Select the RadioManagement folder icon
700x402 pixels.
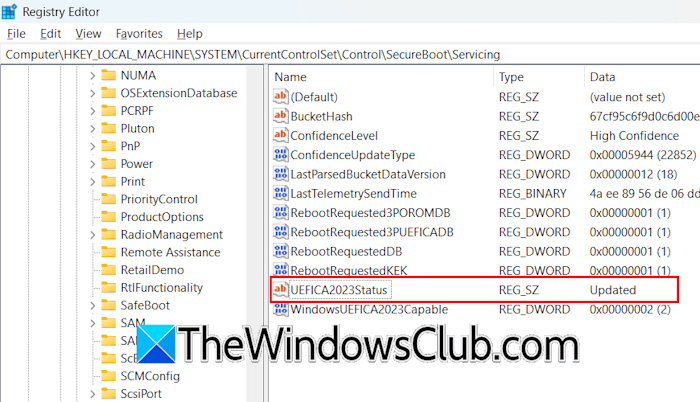108,234
